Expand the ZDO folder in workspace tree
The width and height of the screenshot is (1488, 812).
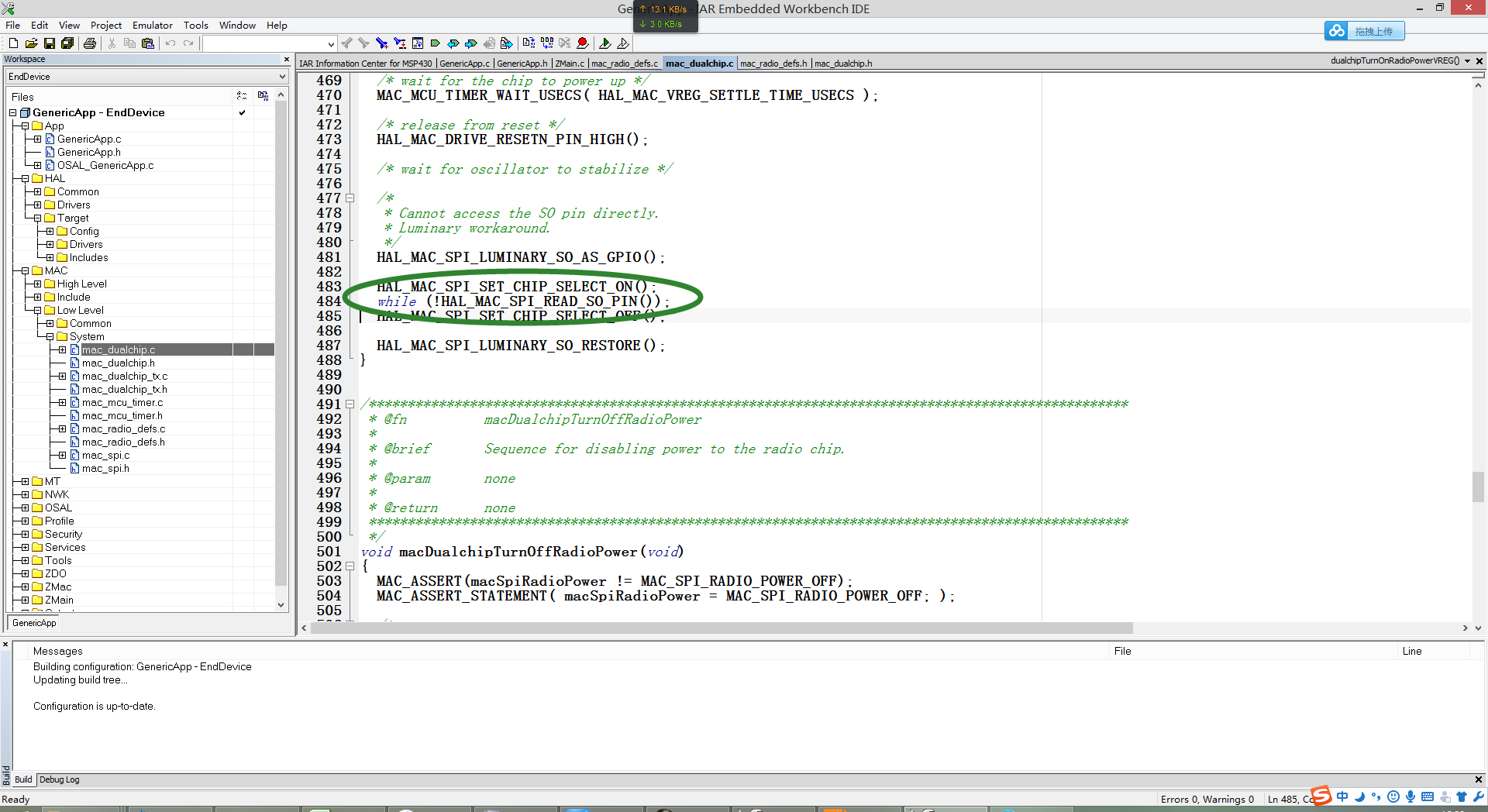pyautogui.click(x=25, y=573)
